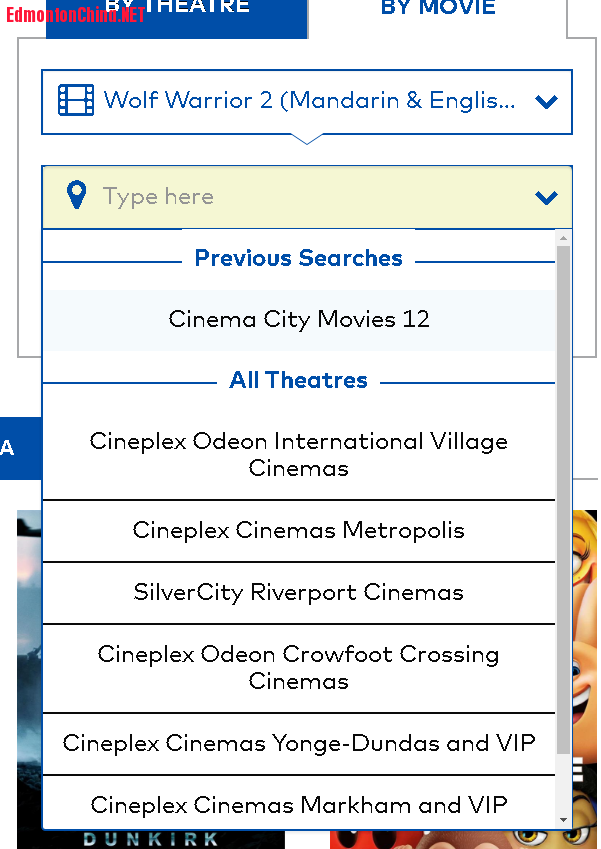Viewport: 601px width, 849px height.
Task: Click the scrollbar down arrow in theatre list
Action: click(x=563, y=821)
